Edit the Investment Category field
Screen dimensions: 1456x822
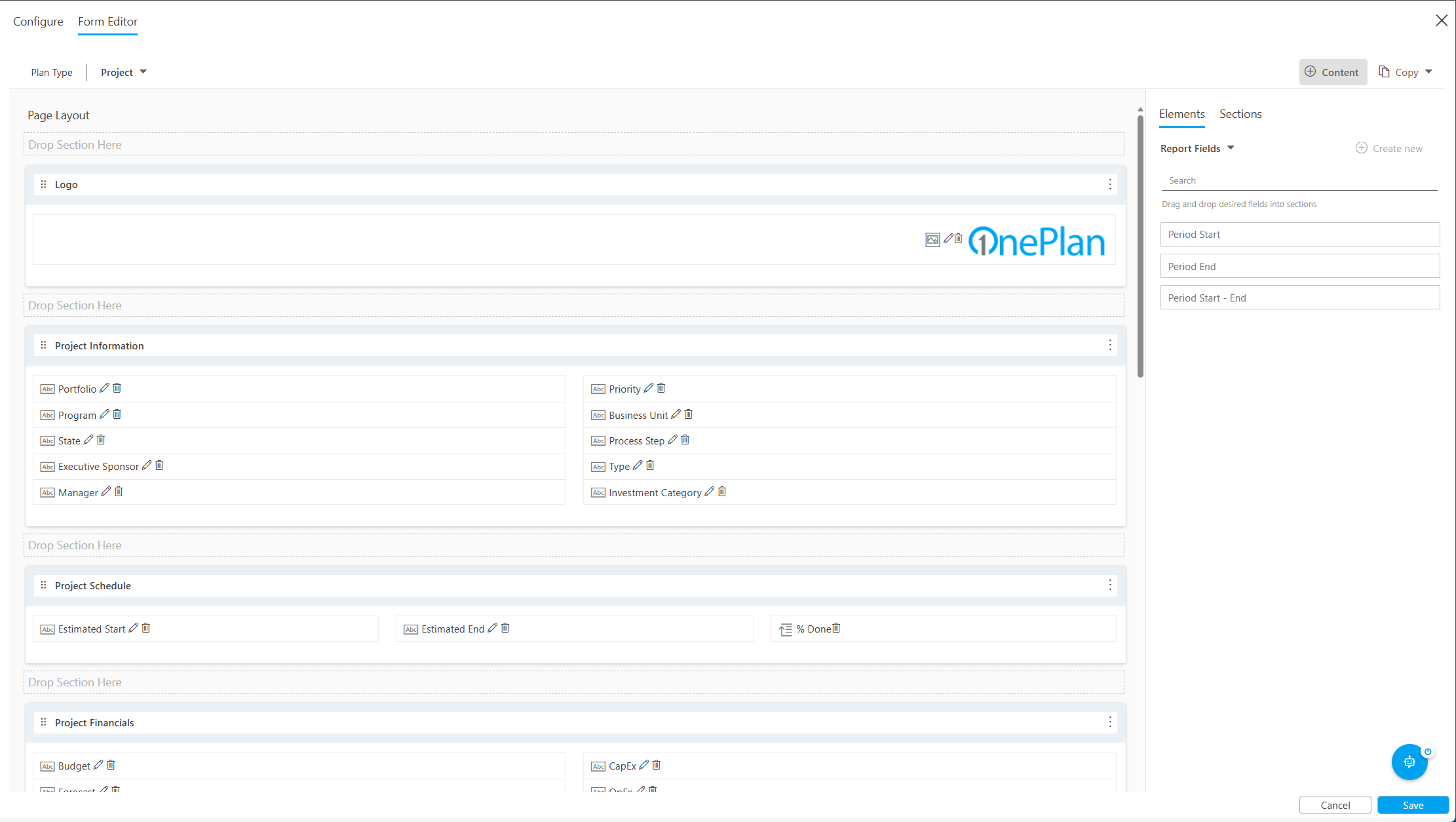pyautogui.click(x=709, y=492)
